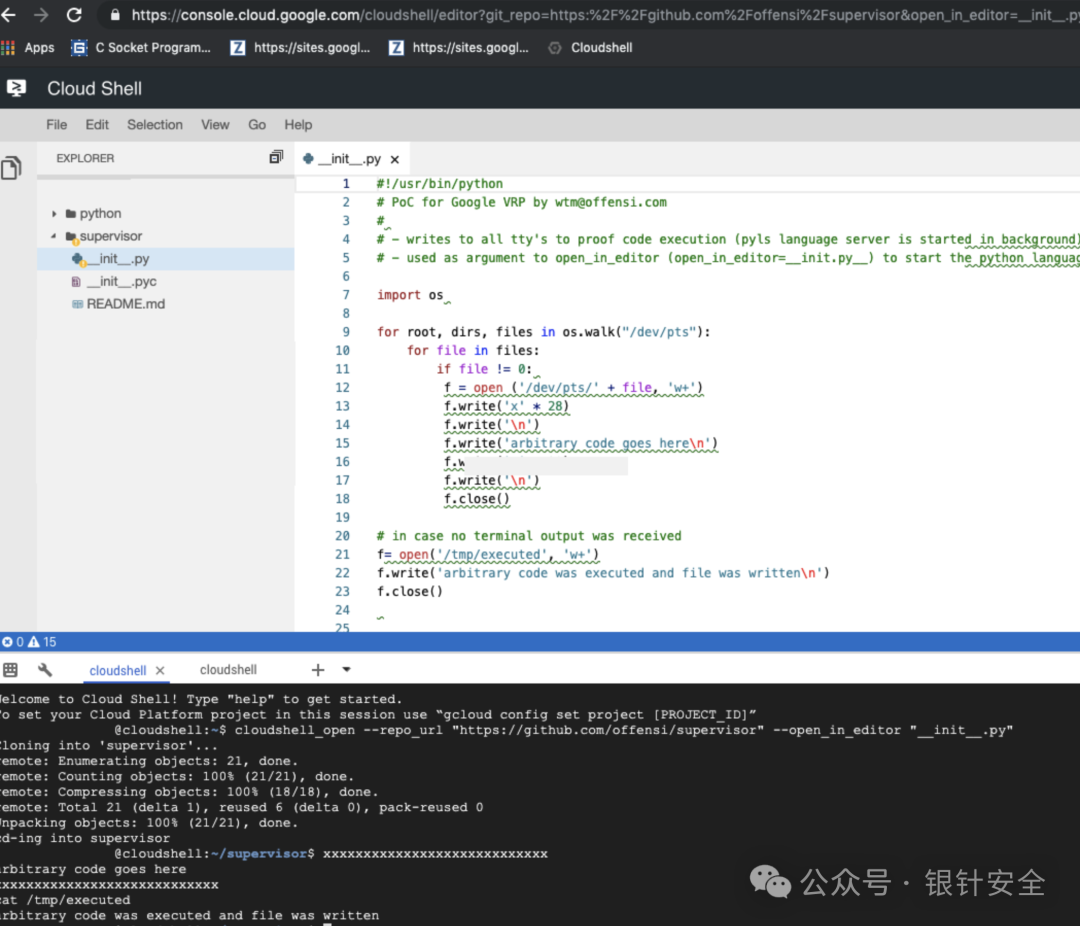Go forward with browser forward arrow
The image size is (1080, 926).
pyautogui.click(x=41, y=14)
